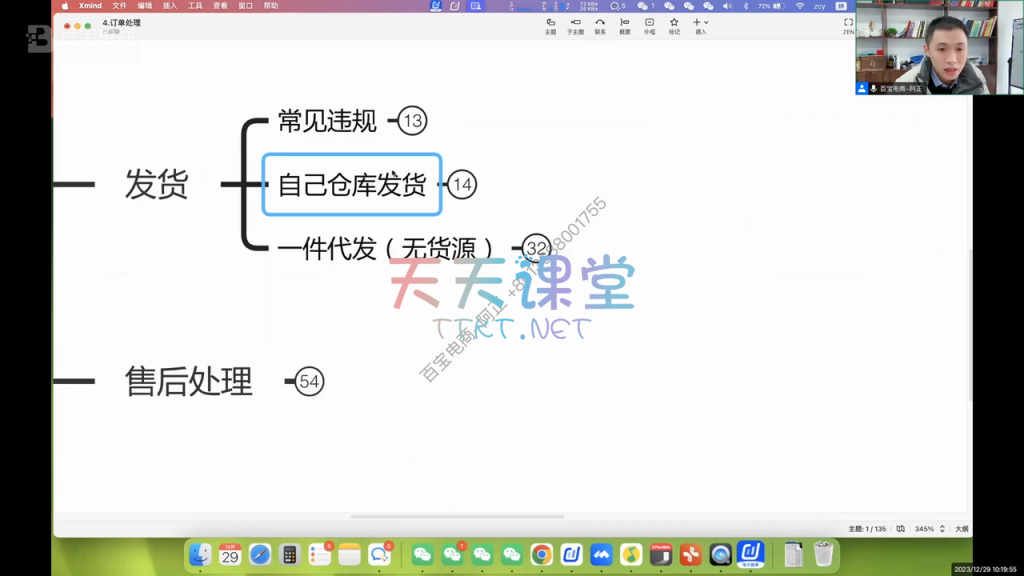This screenshot has height=576, width=1024.
Task: Open the 插入 (Insert) toolbar dropdown
Action: pyautogui.click(x=700, y=24)
